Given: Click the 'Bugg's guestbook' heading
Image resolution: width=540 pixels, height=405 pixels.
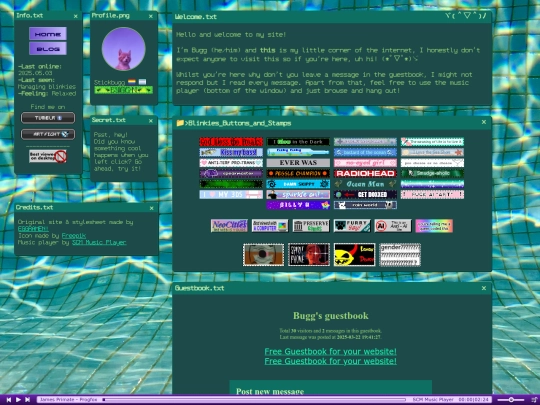Looking at the screenshot, I should pyautogui.click(x=331, y=315).
